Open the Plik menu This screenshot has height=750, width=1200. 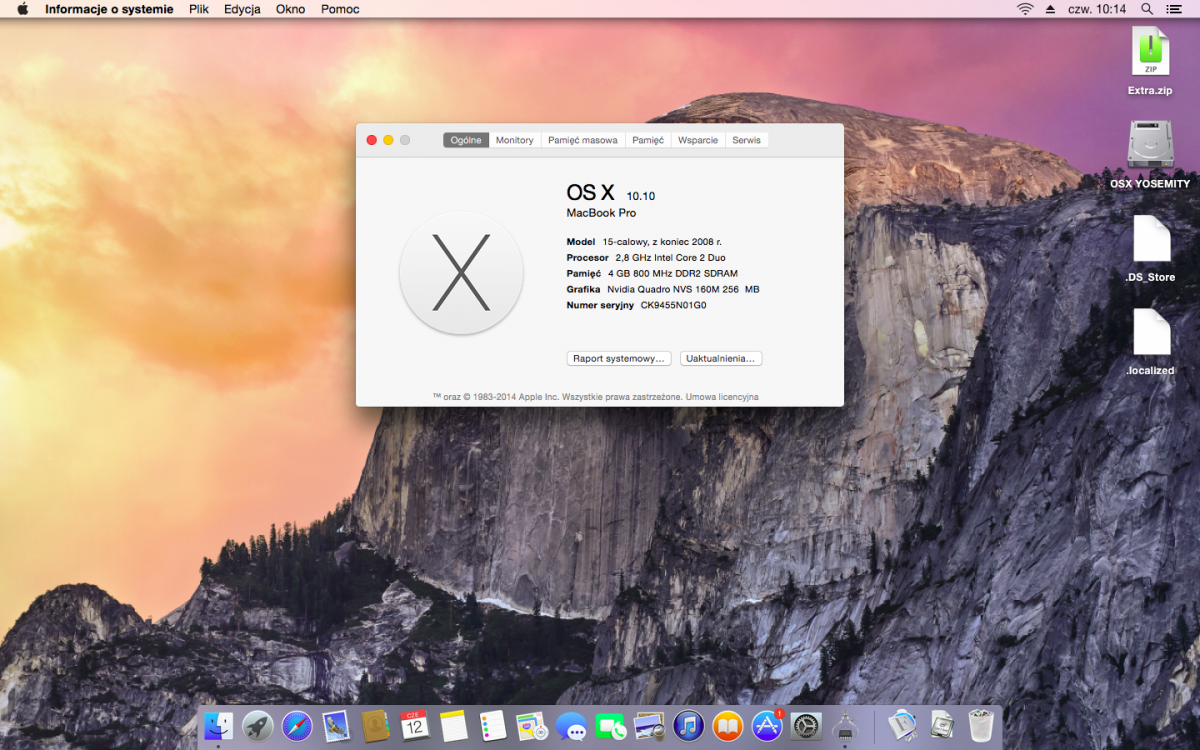coord(199,9)
